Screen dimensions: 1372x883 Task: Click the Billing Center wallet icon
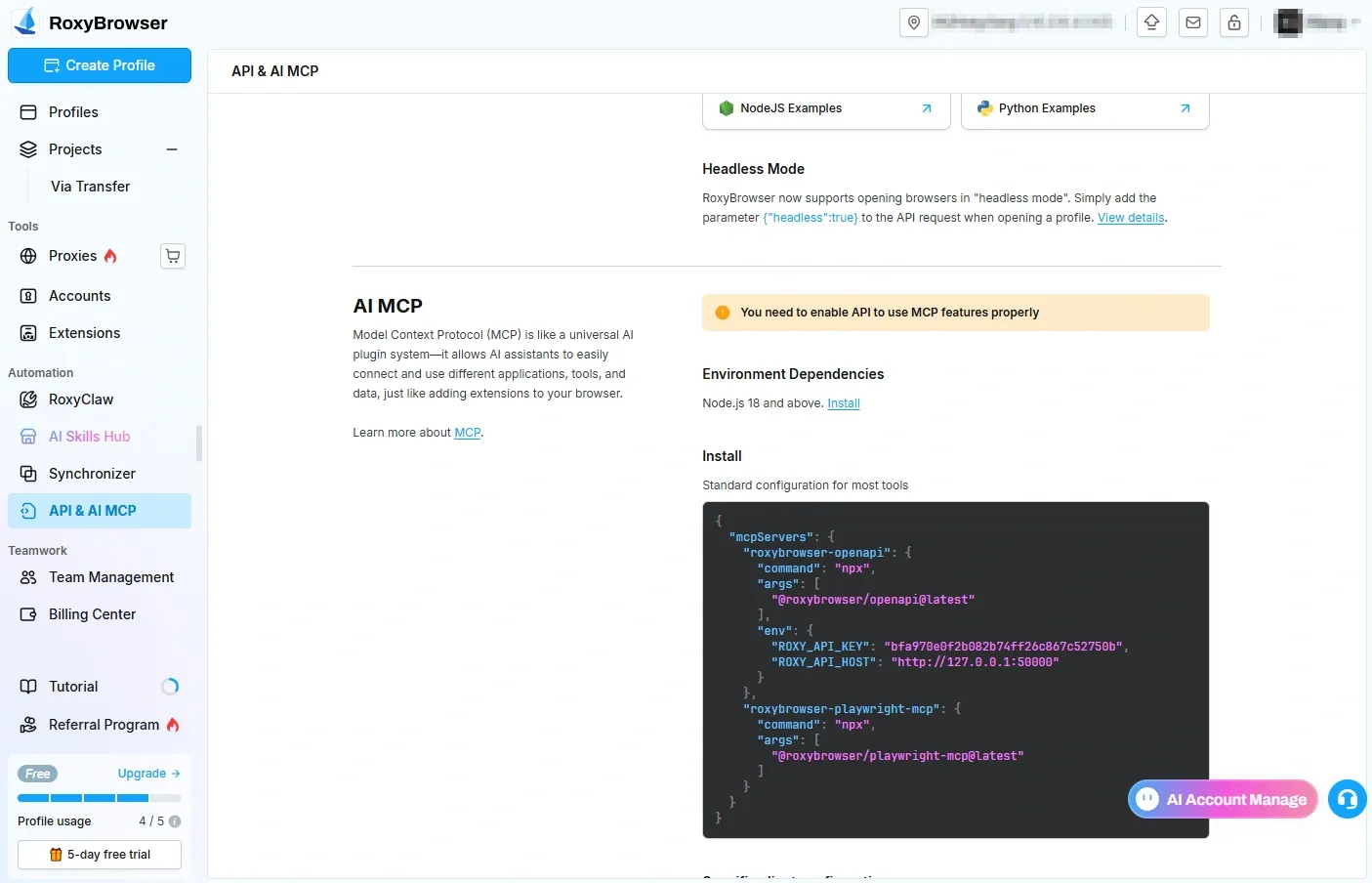28,614
